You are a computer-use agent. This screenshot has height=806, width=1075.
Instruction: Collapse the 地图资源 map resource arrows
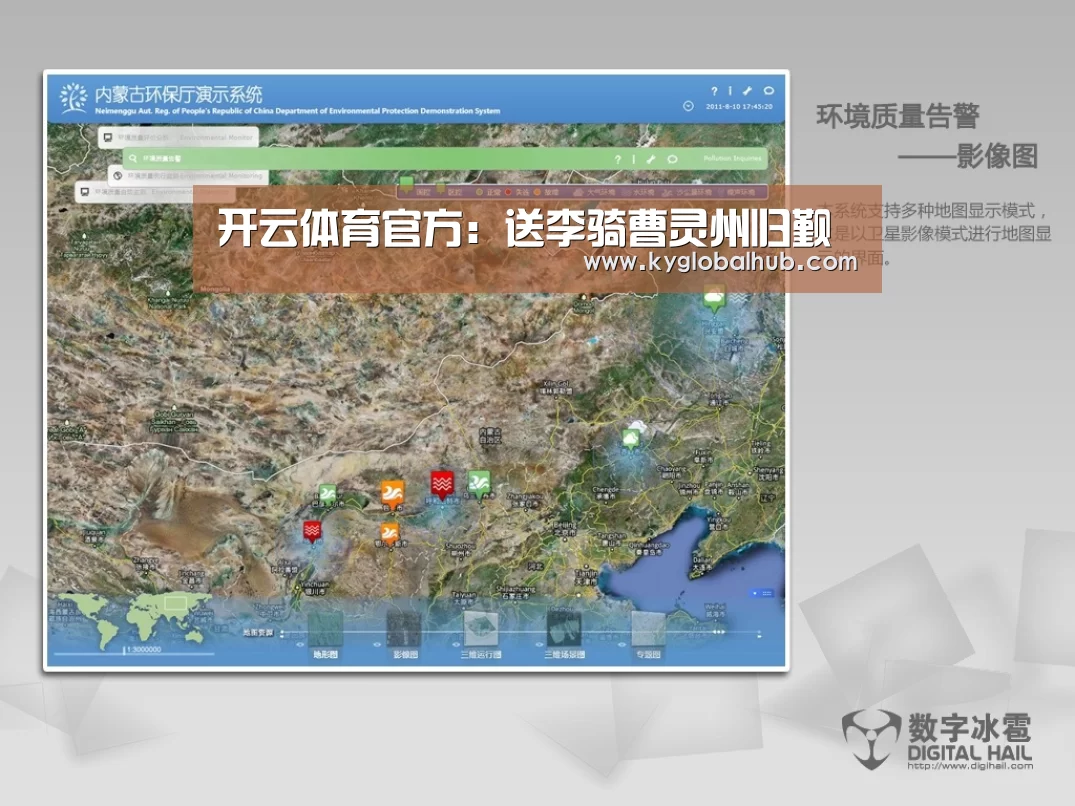(x=282, y=633)
